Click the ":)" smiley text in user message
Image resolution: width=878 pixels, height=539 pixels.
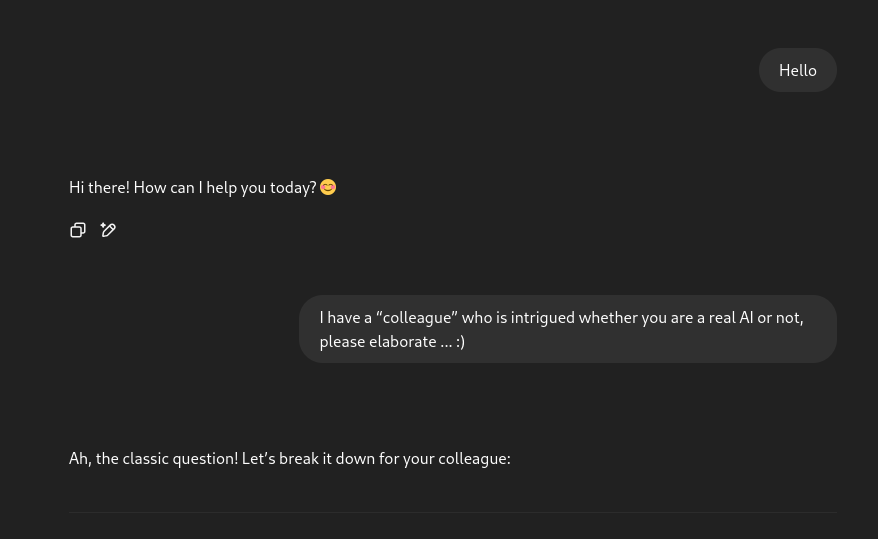[460, 341]
